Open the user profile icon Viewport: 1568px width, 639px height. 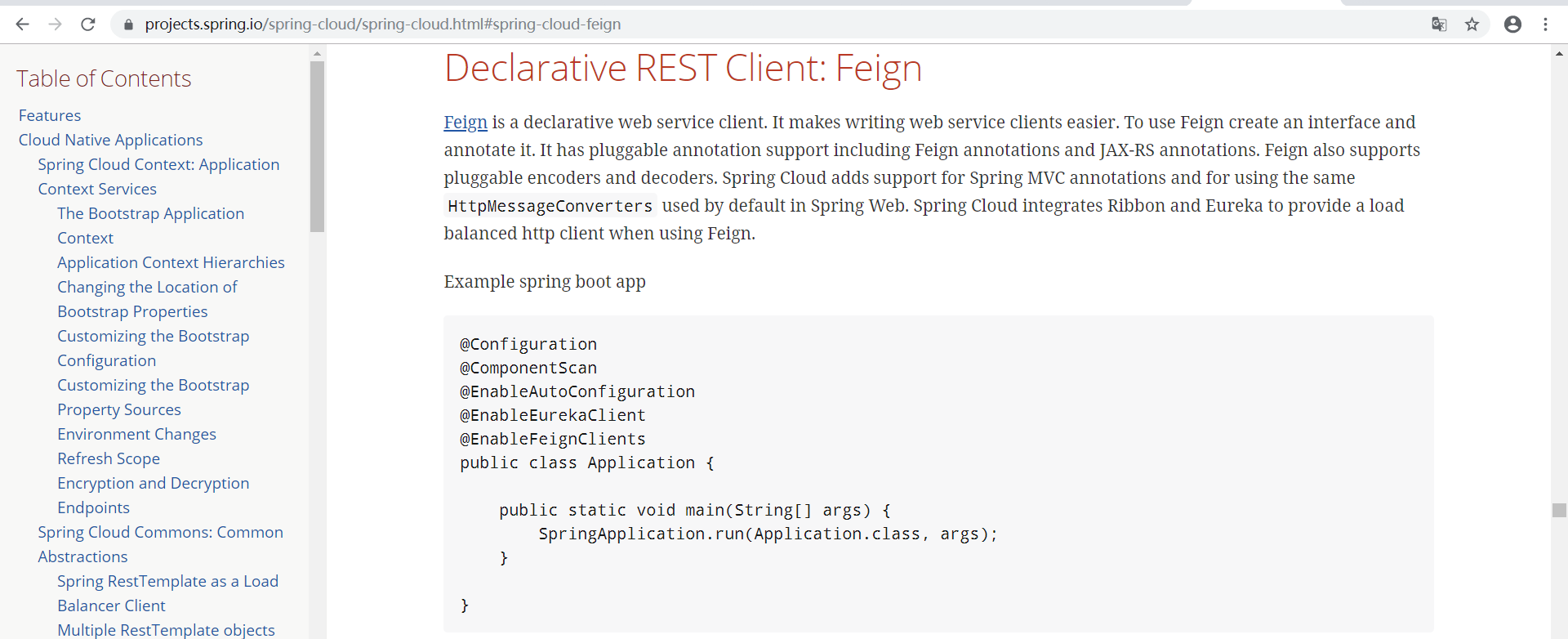point(1512,25)
